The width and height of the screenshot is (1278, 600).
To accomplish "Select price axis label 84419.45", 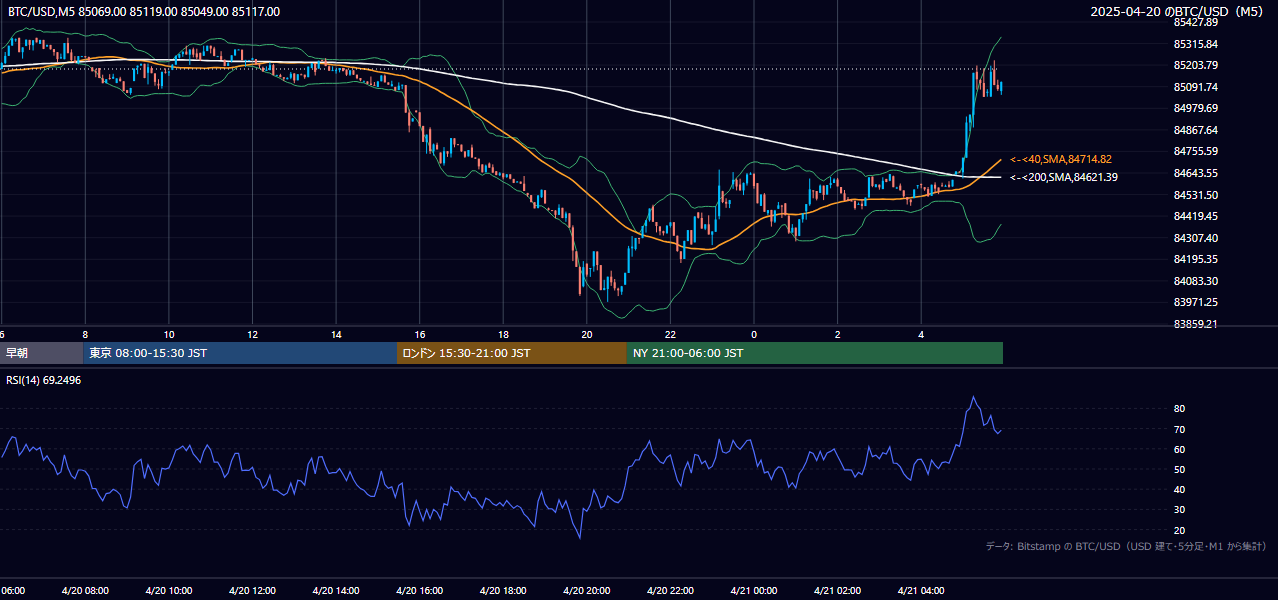I will [1195, 216].
